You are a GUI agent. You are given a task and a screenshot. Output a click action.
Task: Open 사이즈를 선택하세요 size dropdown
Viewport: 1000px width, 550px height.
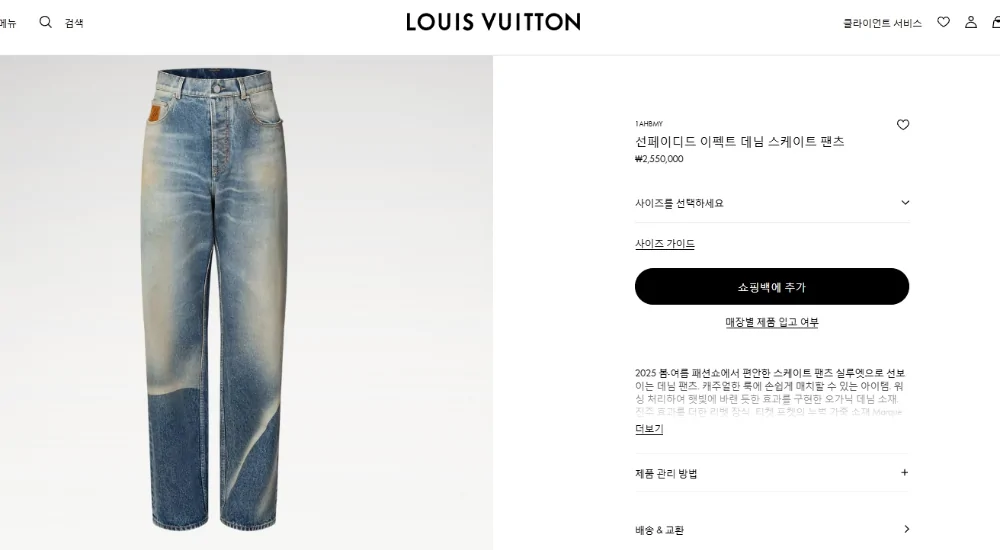(x=772, y=204)
